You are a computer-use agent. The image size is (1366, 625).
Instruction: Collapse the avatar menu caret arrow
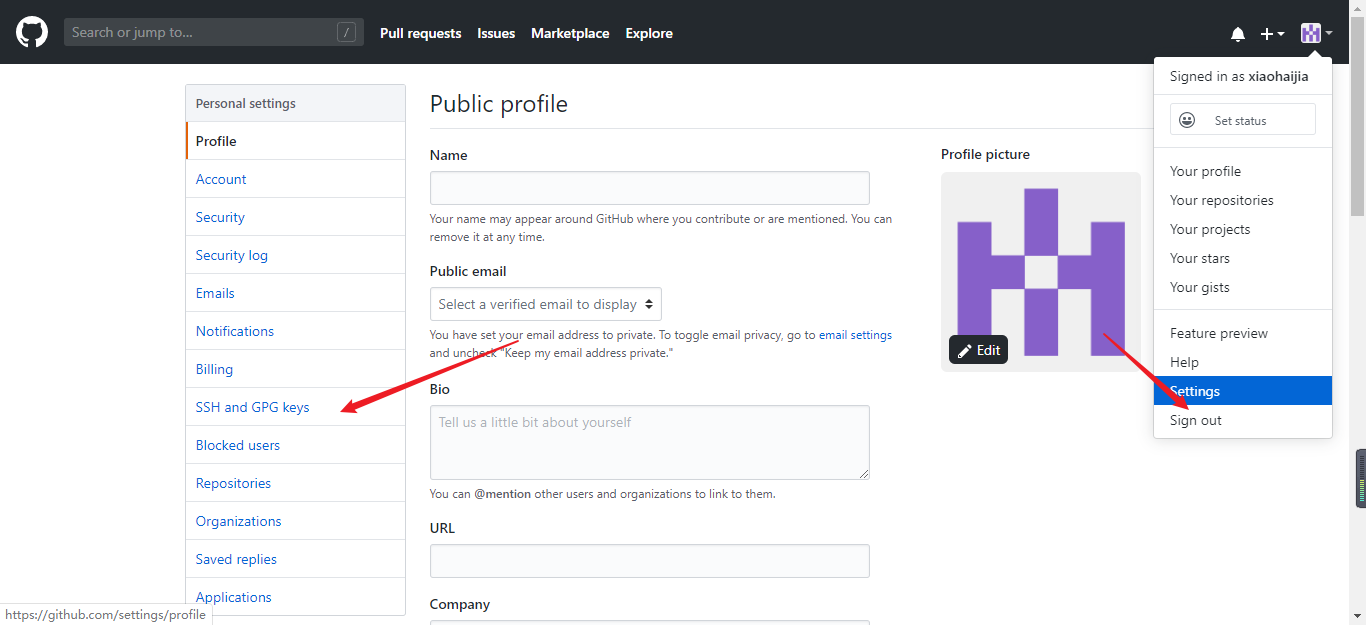point(1329,33)
